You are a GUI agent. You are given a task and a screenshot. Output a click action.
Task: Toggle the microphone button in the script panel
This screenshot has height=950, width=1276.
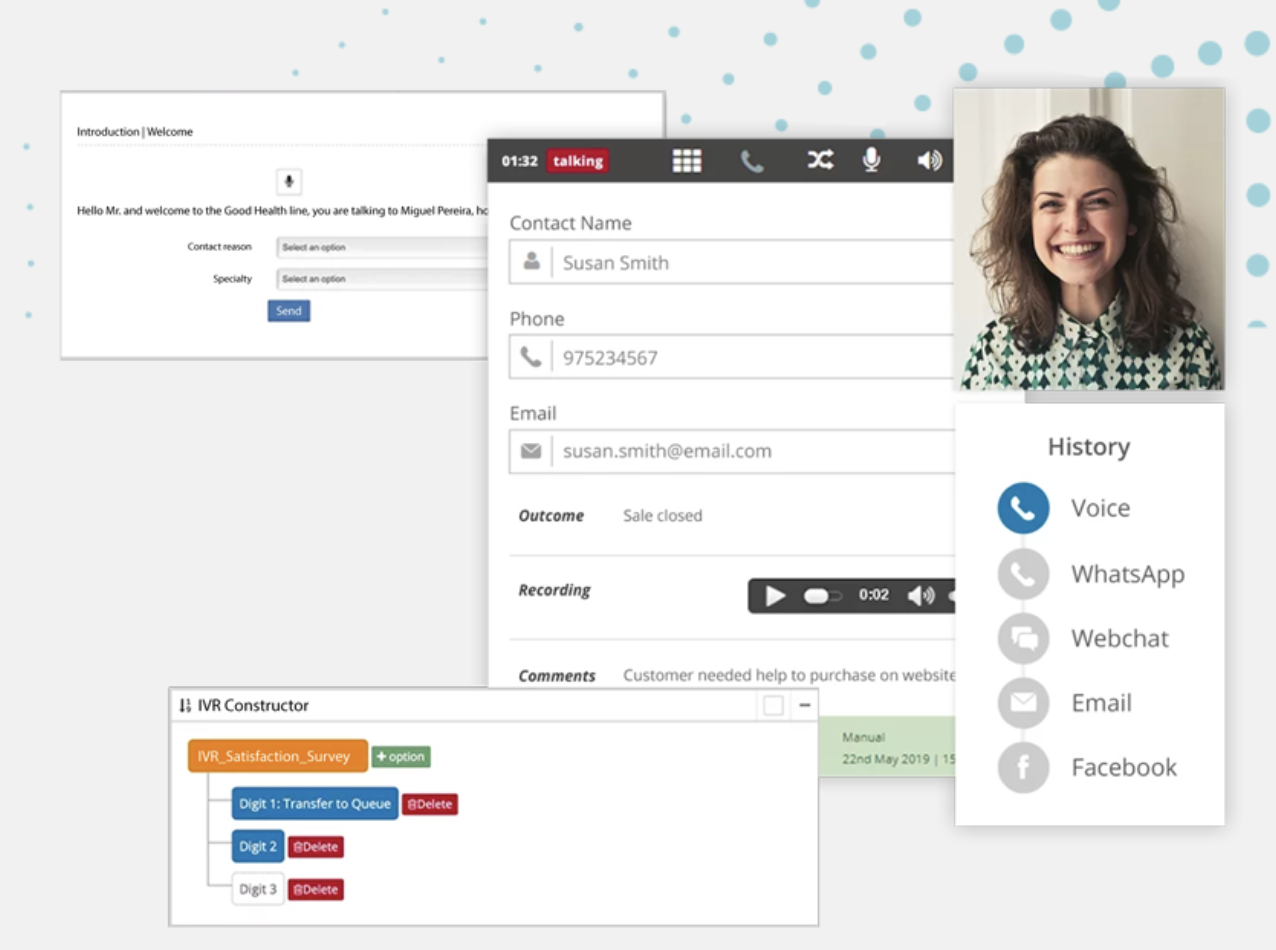pos(289,182)
